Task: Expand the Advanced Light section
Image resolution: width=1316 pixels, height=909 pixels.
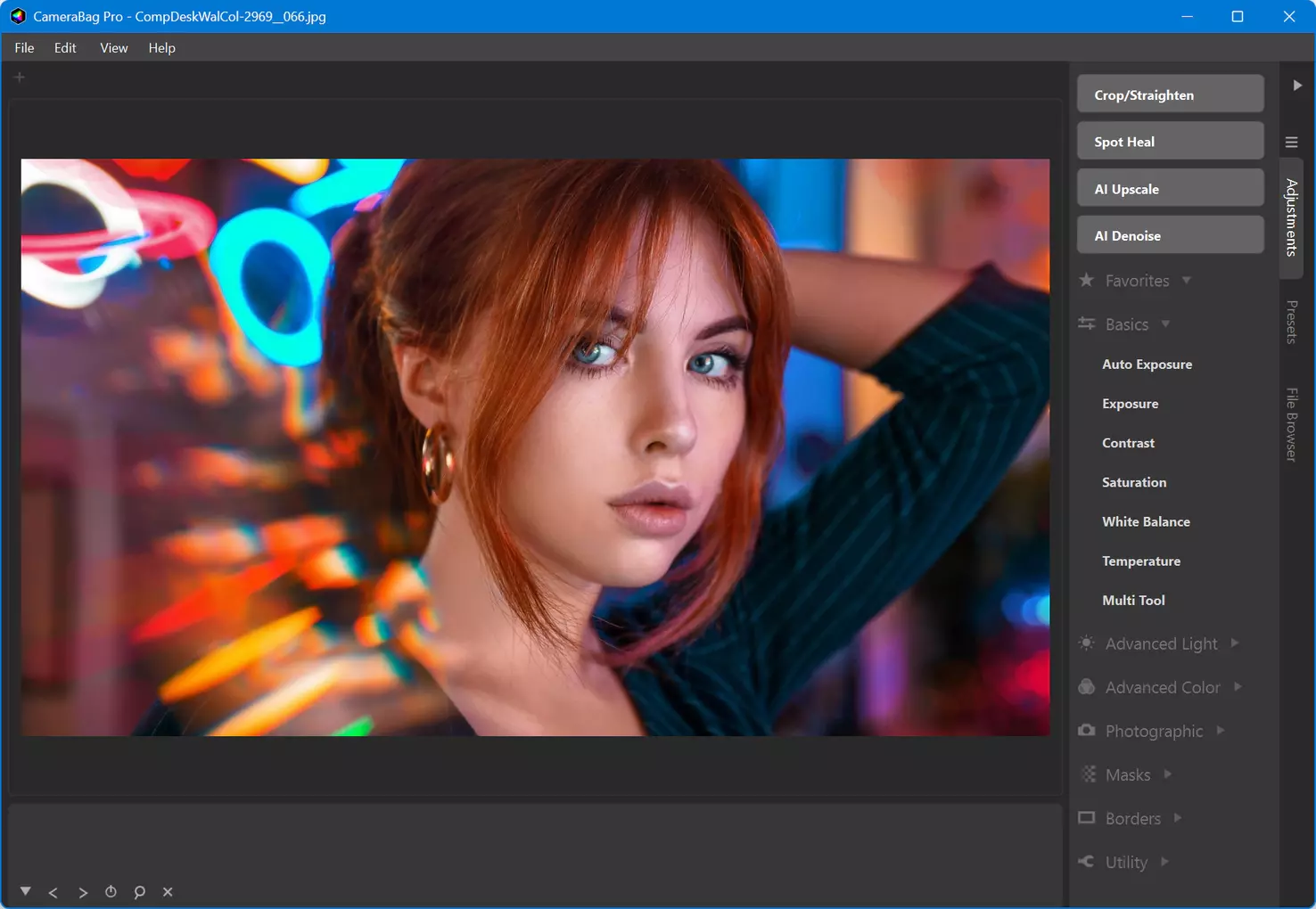Action: 1159,643
